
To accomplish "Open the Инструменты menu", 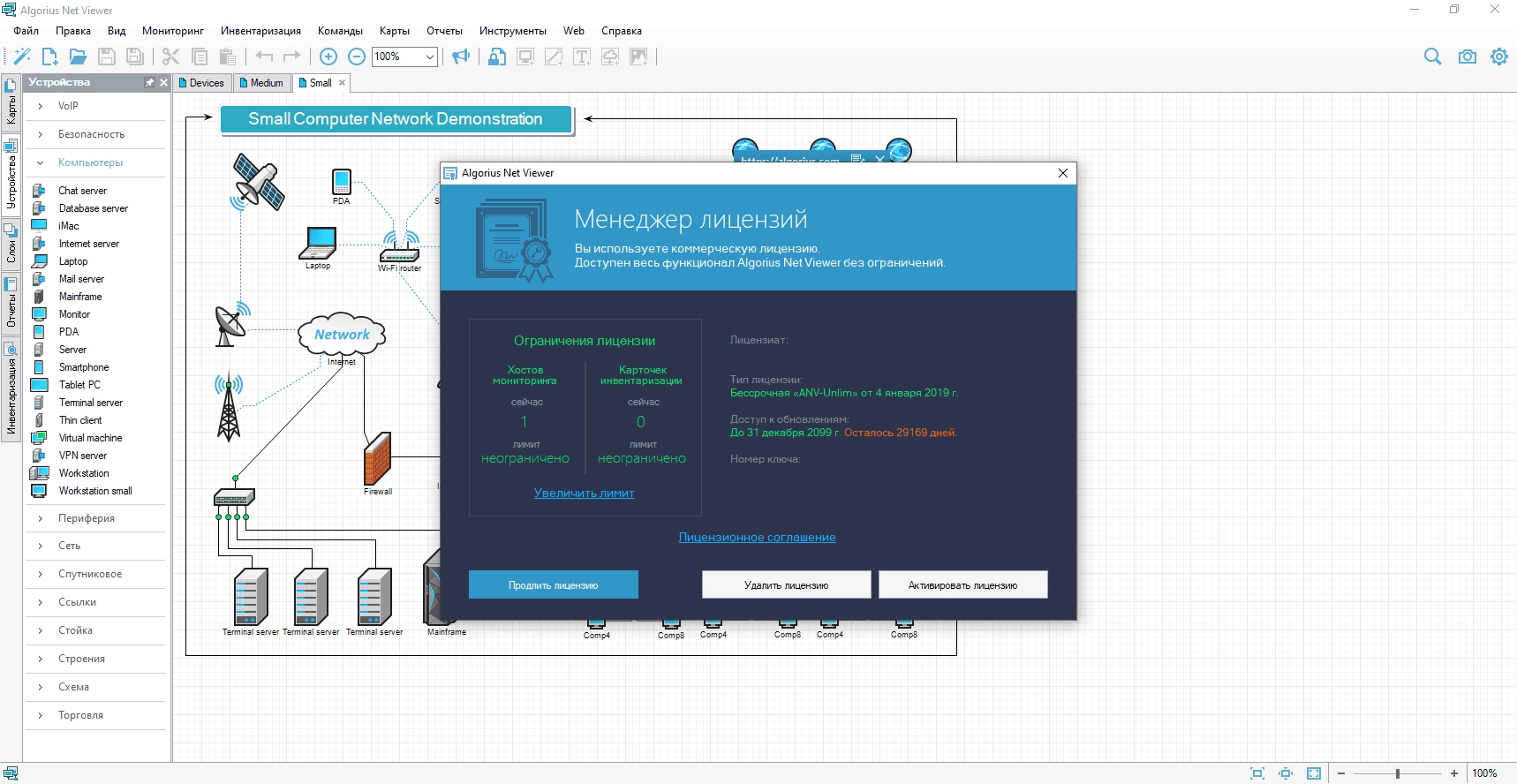I will coord(513,31).
